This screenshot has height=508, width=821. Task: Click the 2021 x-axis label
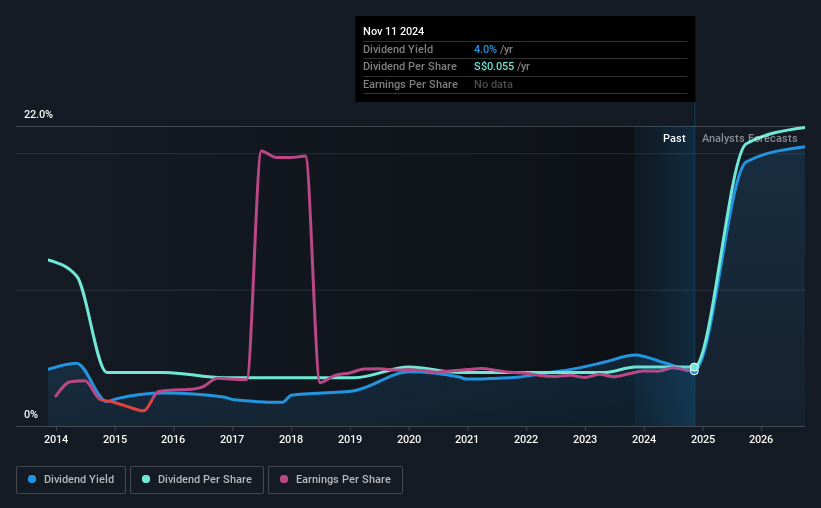click(x=467, y=439)
